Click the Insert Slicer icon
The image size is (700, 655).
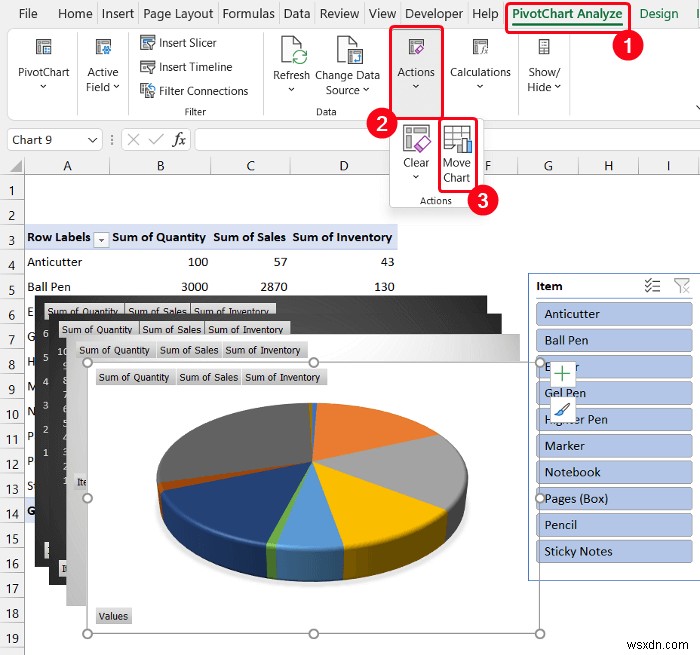(x=147, y=43)
